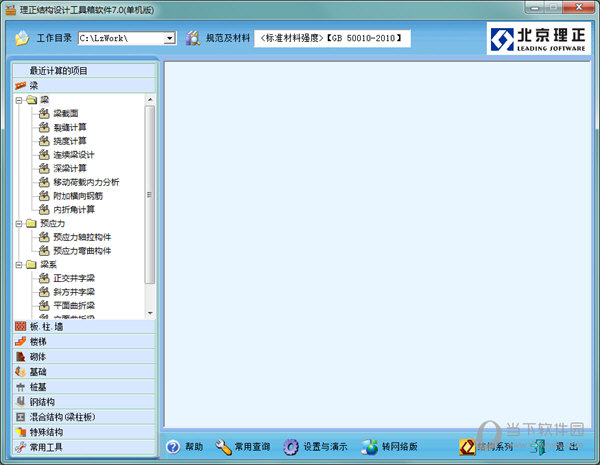The width and height of the screenshot is (600, 465).
Task: Click the 设置与演示 gear icon
Action: click(x=291, y=447)
